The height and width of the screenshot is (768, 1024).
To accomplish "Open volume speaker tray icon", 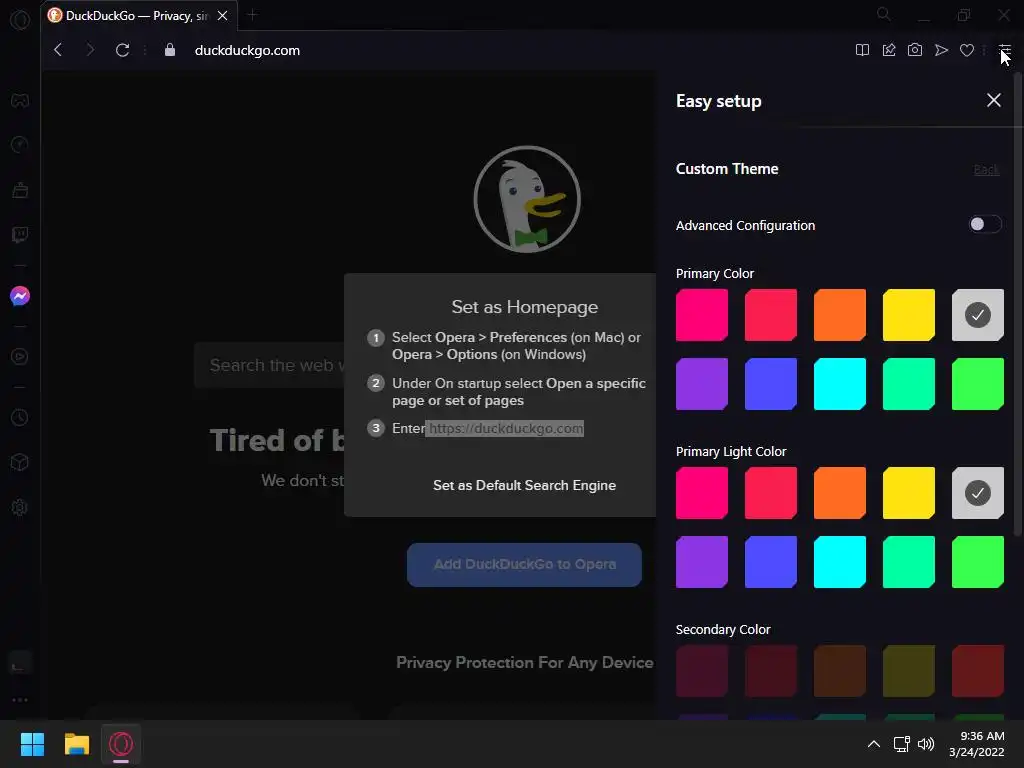I will [x=926, y=744].
